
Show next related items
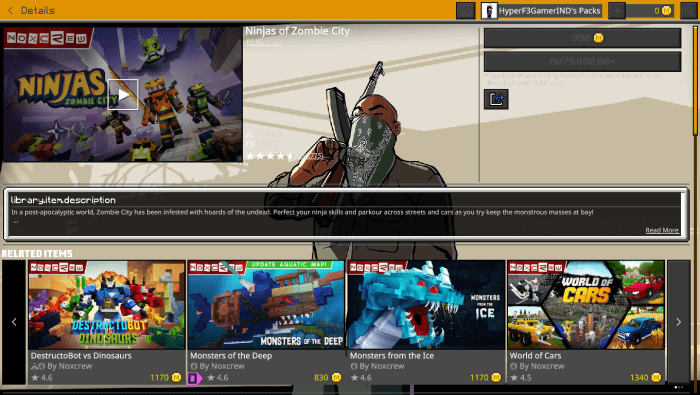679,322
